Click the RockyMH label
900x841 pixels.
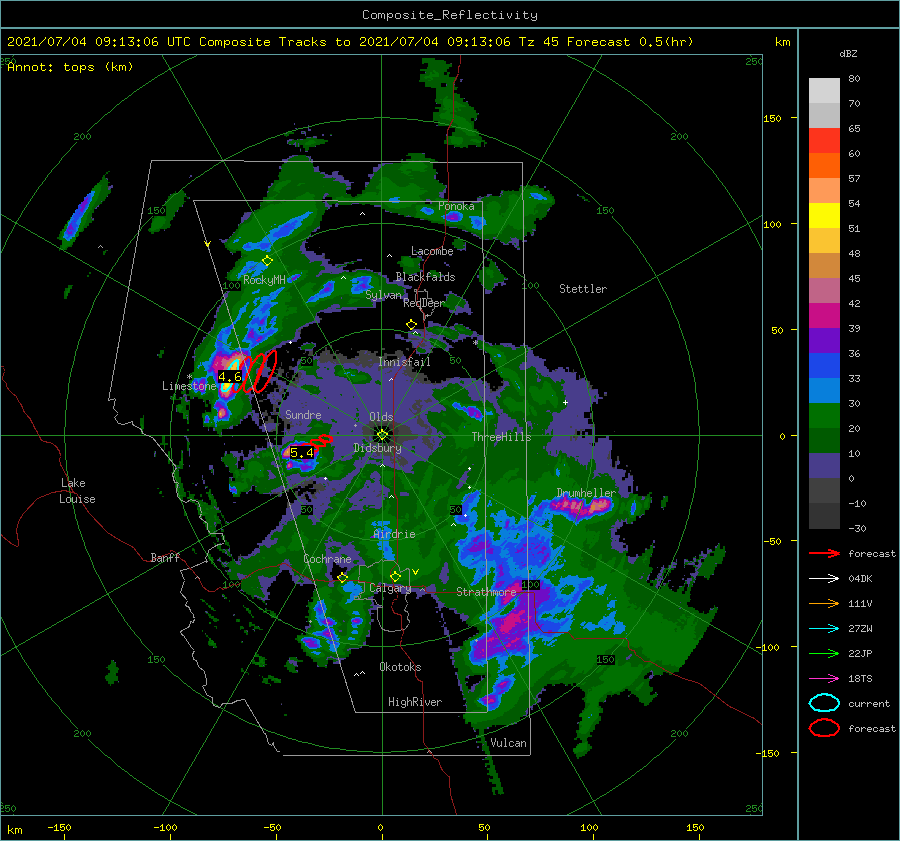pyautogui.click(x=264, y=280)
